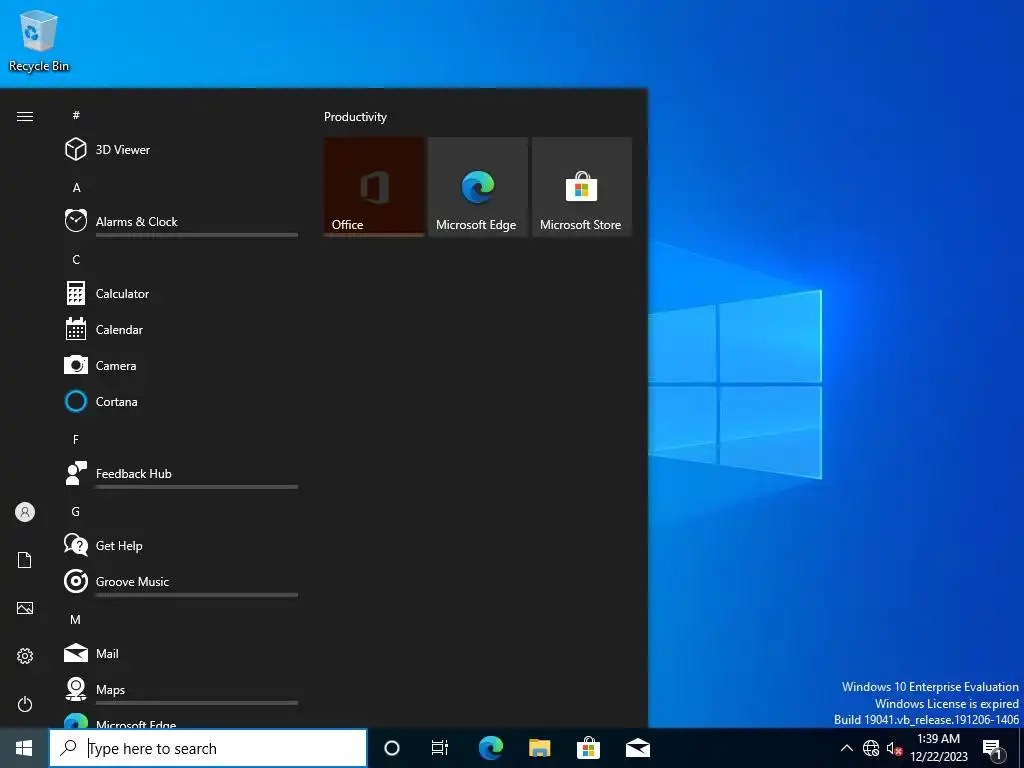The width and height of the screenshot is (1024, 768).
Task: Open Mail from the Start app list
Action: [x=180, y=653]
